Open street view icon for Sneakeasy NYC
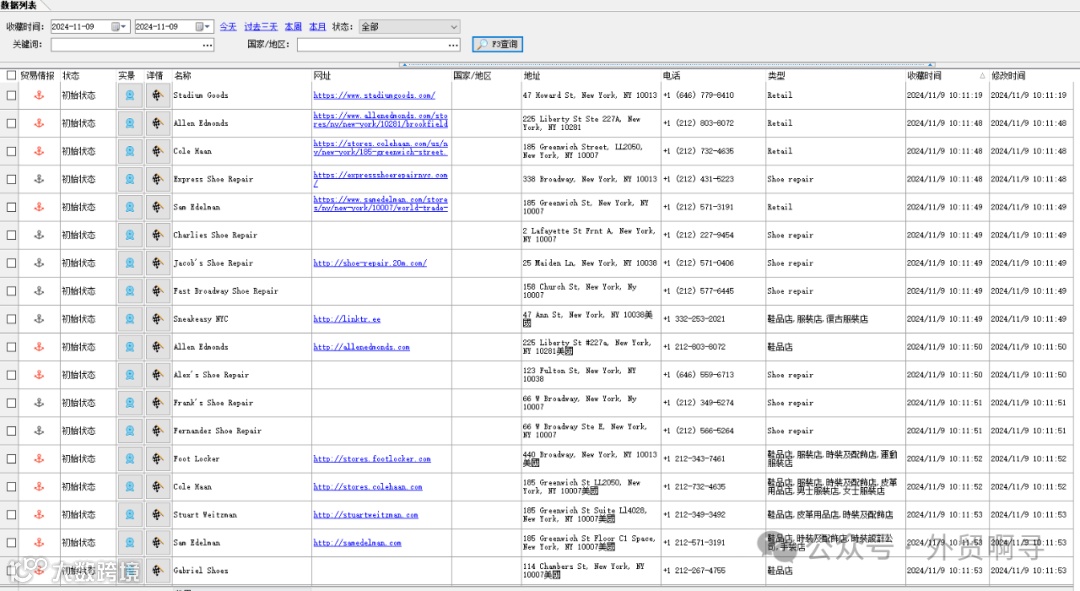The width and height of the screenshot is (1080, 591). (129, 319)
